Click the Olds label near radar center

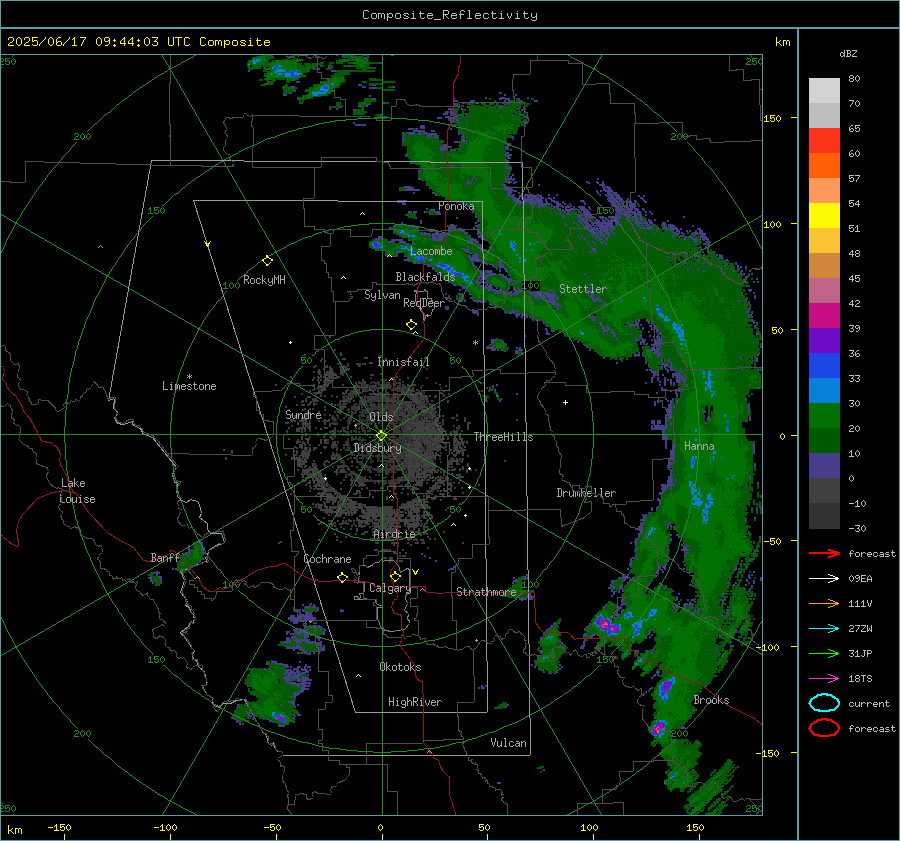coord(381,417)
